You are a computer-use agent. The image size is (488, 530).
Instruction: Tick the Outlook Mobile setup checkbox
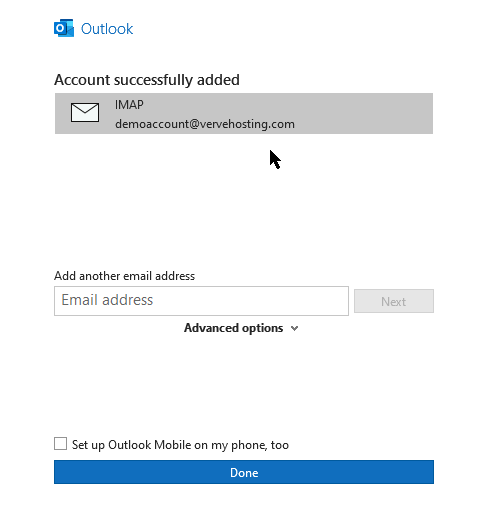click(60, 444)
